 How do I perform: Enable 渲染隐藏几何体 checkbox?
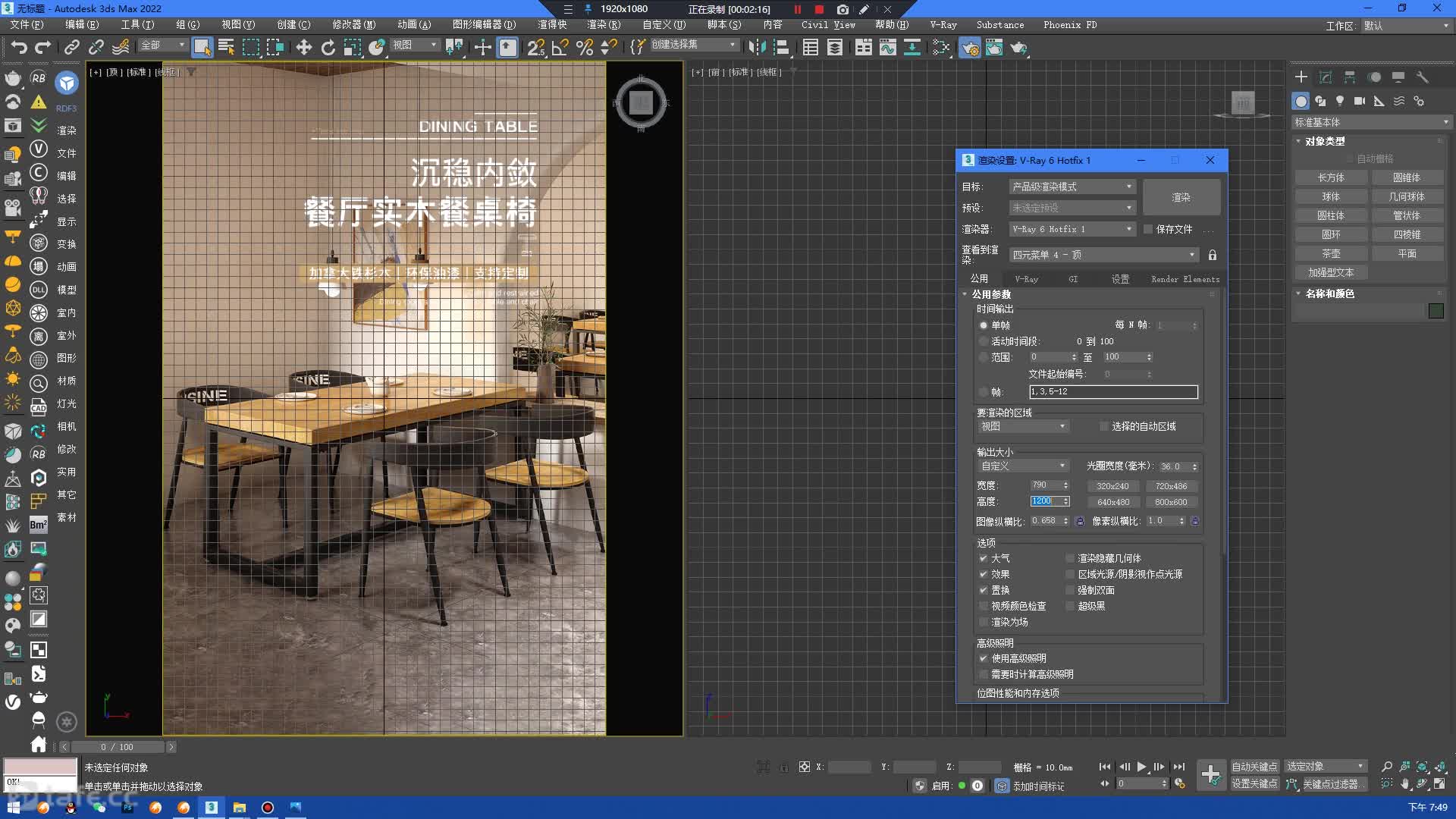tap(1071, 558)
